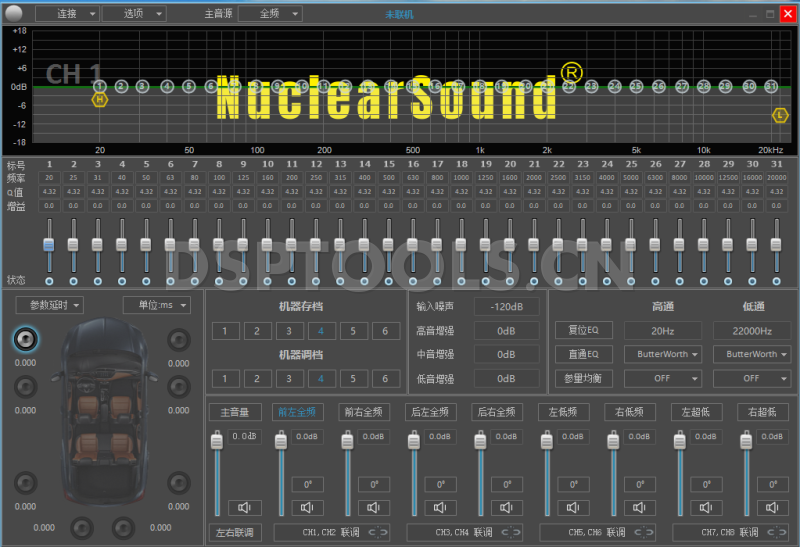Viewport: 800px width, 547px height.
Task: Open the high-pass OFF slope dropdown
Action: pos(663,379)
